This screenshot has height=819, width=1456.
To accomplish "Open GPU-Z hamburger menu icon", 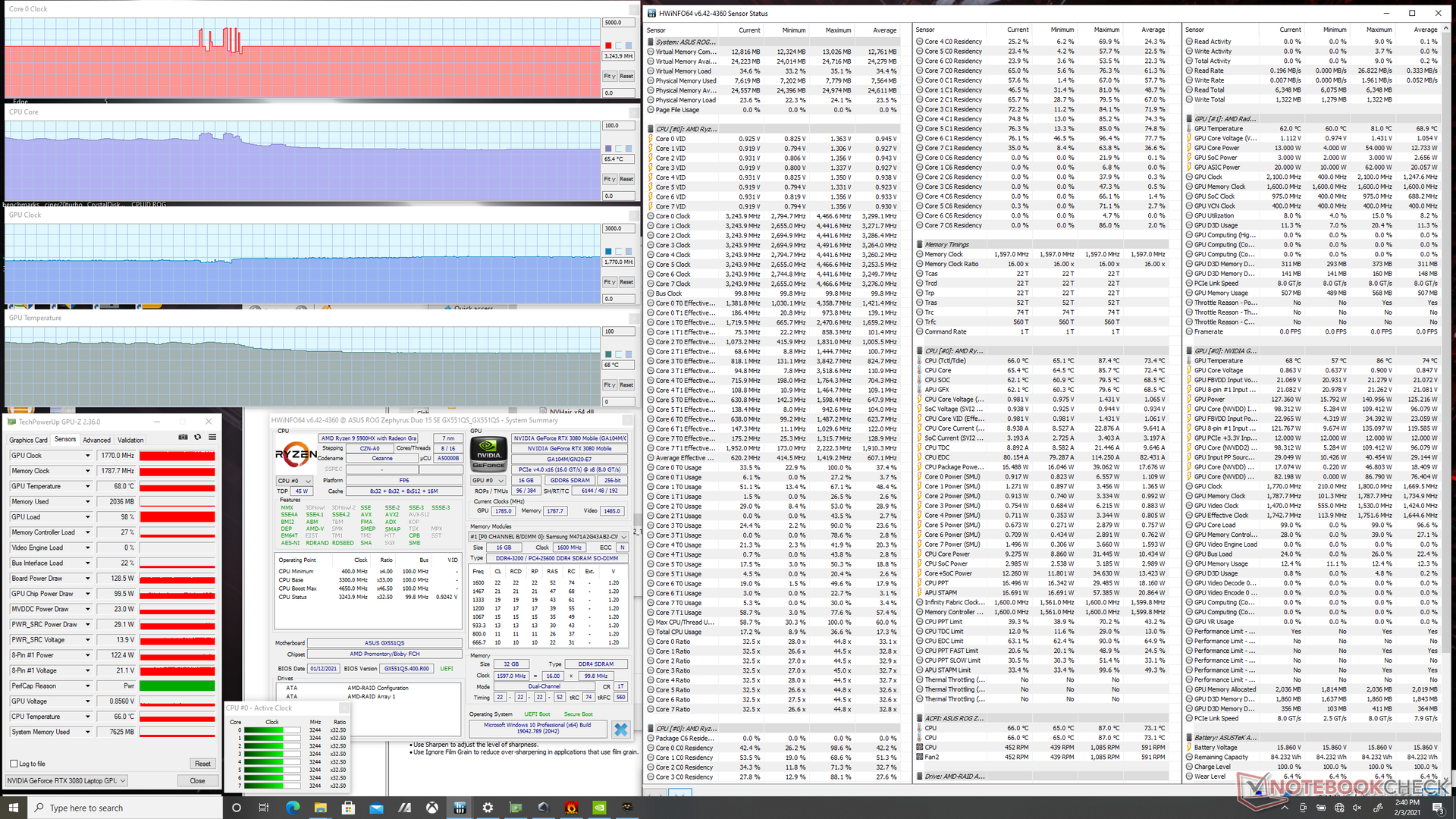I will click(x=212, y=438).
